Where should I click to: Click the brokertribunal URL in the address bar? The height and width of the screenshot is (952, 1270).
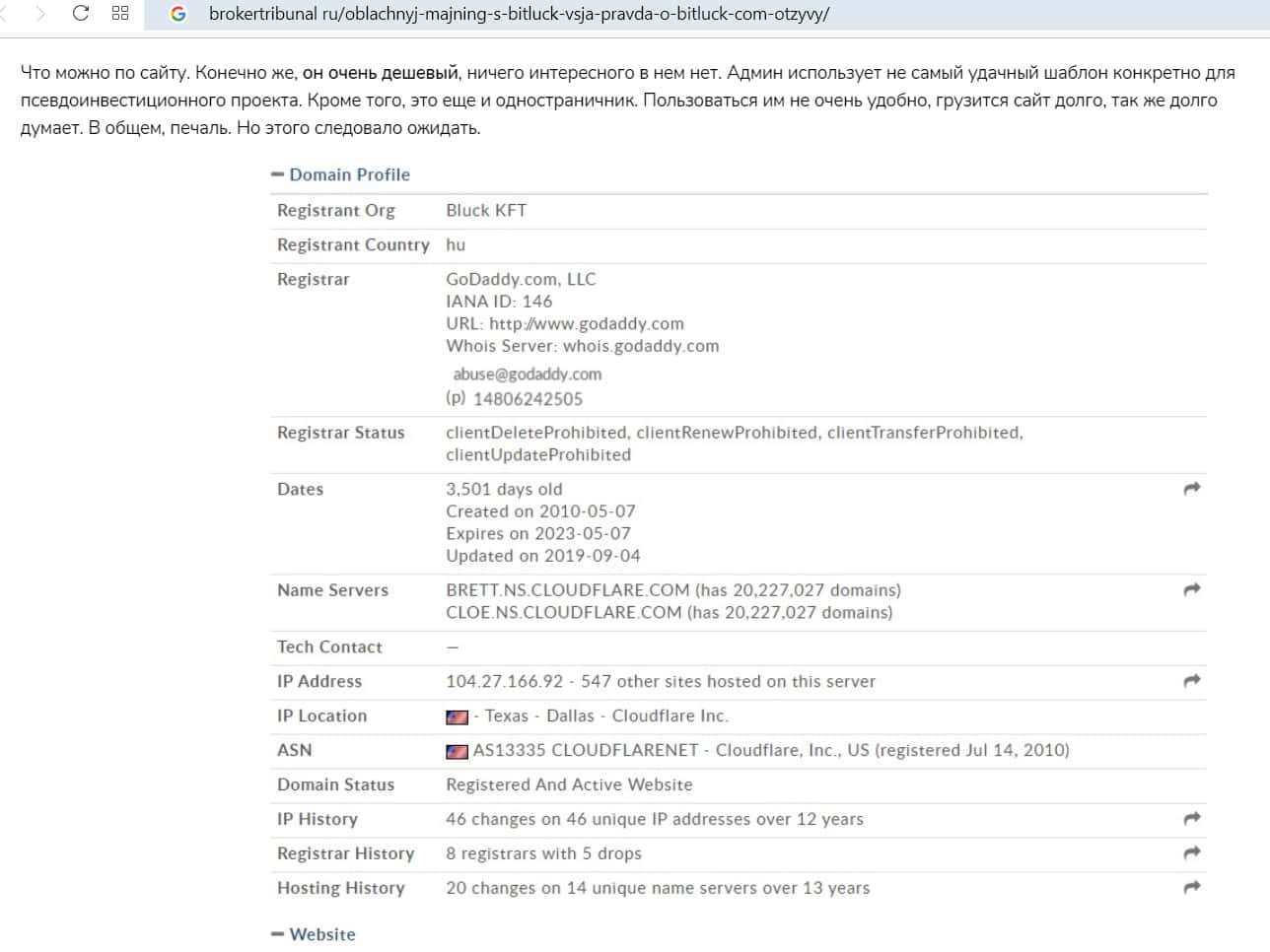coord(519,14)
